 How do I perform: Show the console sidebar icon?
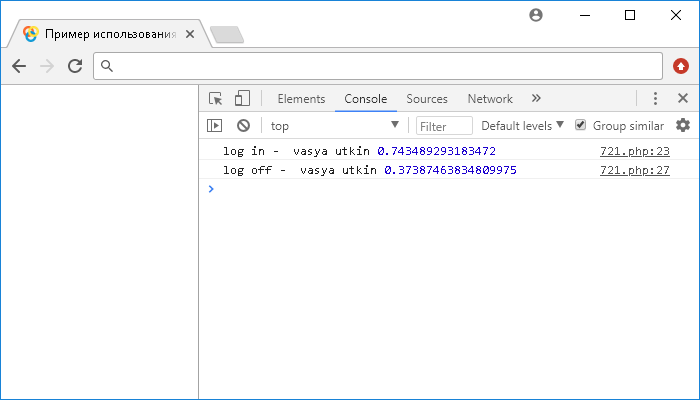215,125
